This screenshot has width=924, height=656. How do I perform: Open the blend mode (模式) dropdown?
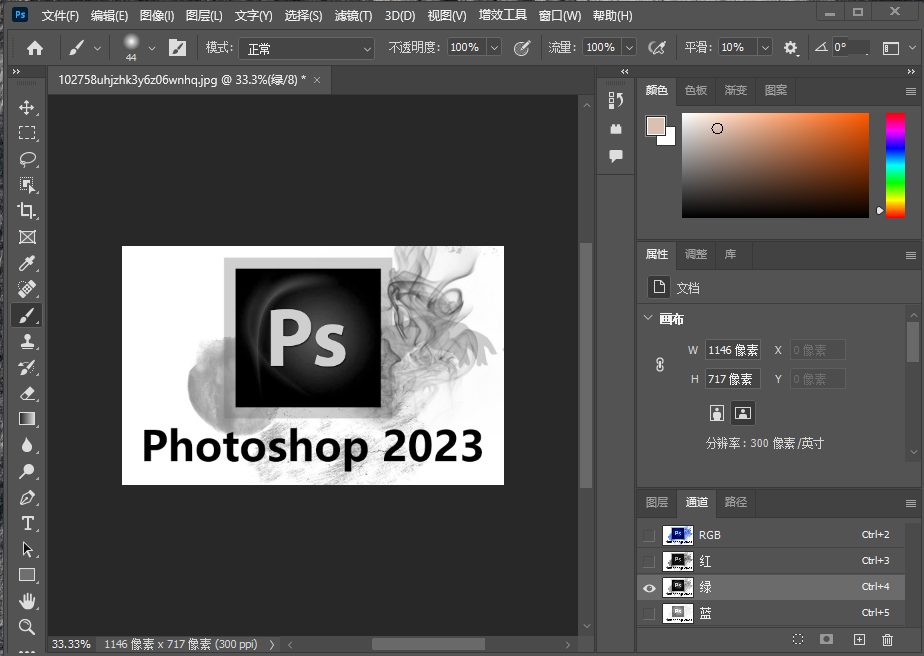(x=306, y=48)
